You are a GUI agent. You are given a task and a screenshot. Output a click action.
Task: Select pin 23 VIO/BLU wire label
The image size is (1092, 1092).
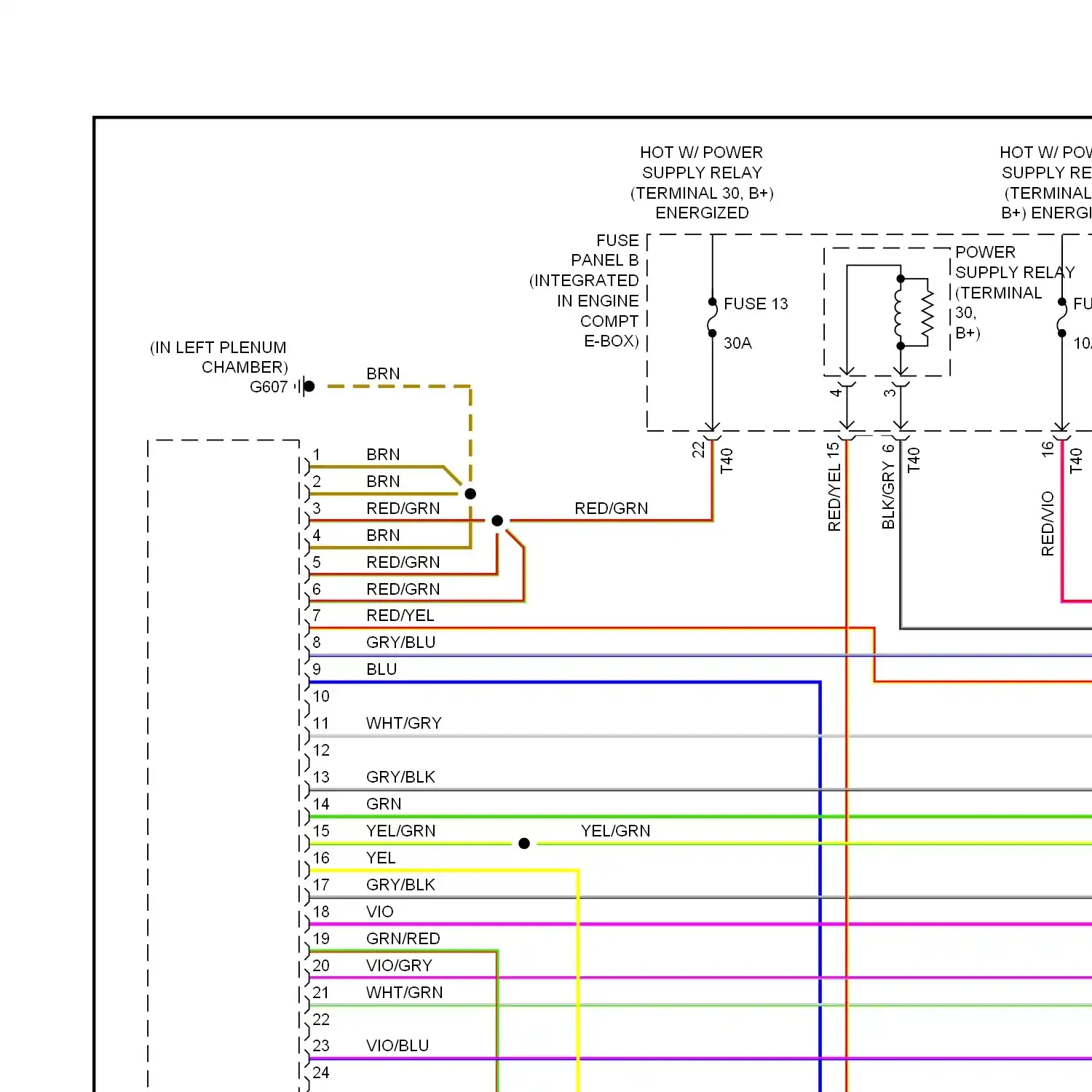pos(397,1045)
